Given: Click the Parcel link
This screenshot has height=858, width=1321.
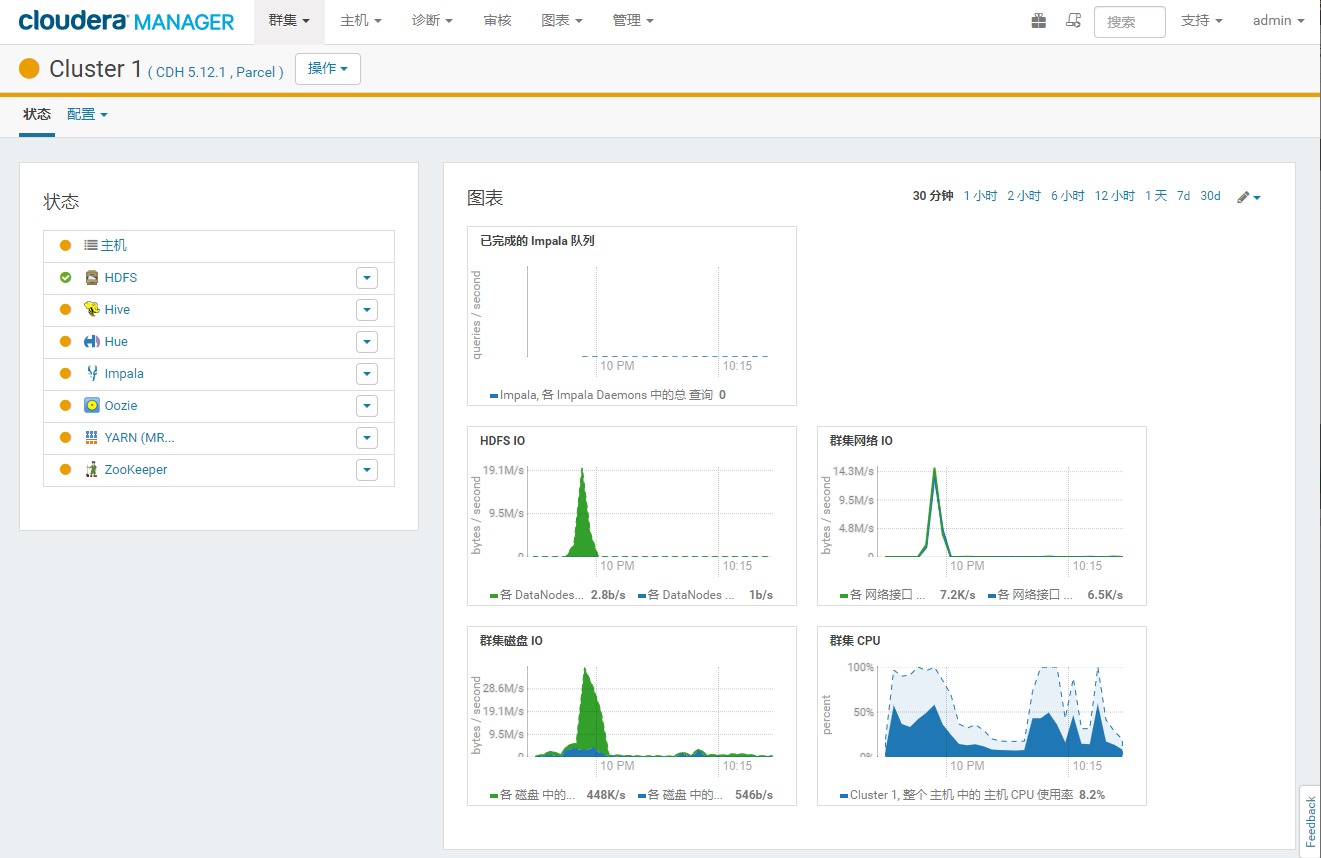Looking at the screenshot, I should (x=256, y=72).
